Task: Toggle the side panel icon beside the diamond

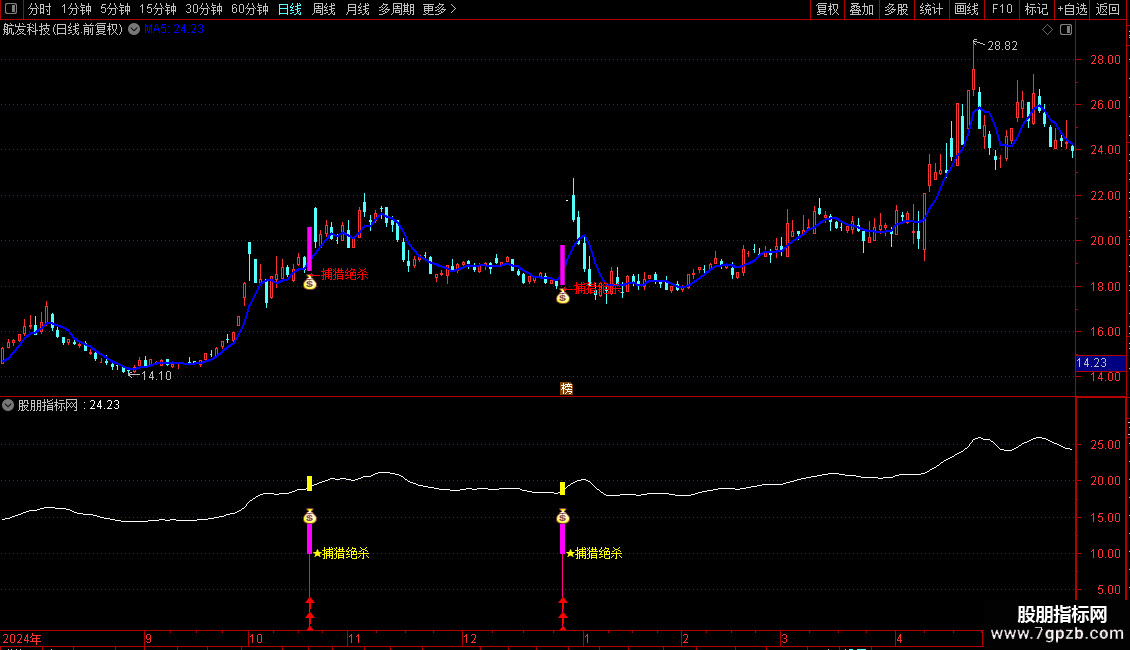Action: click(1065, 30)
